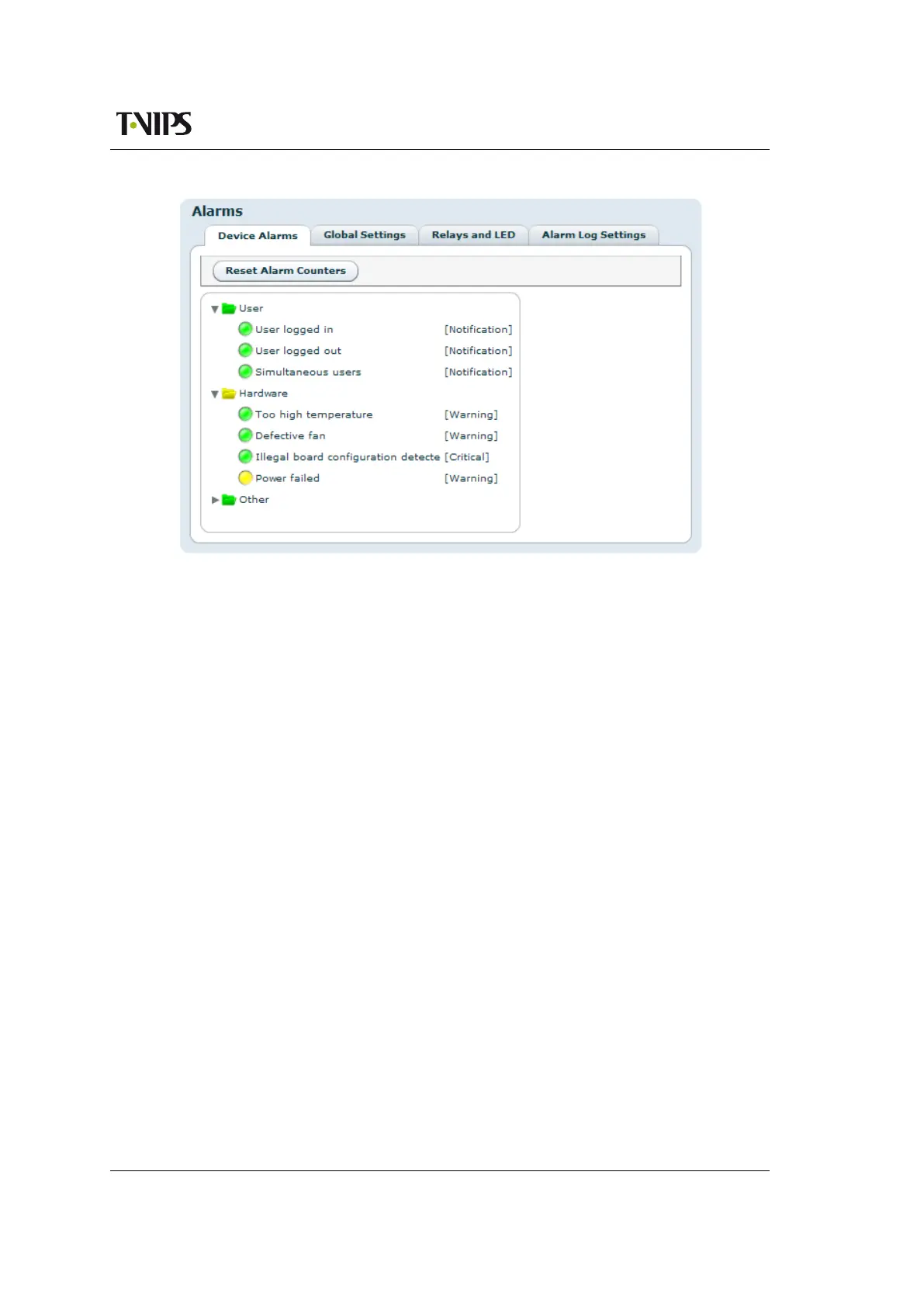Click the yellow status icon for Power failed
The width and height of the screenshot is (924, 1307).
point(245,478)
